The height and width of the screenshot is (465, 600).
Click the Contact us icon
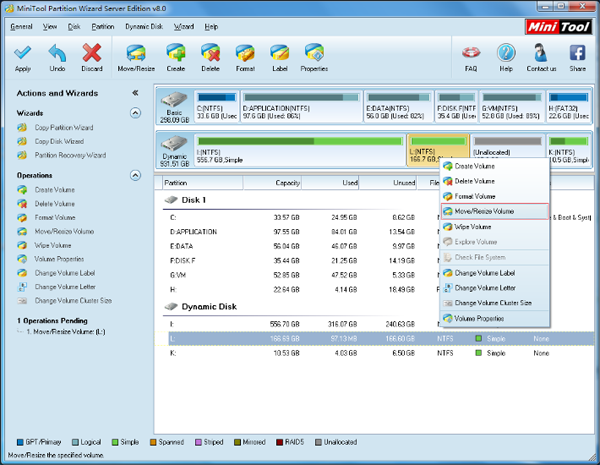(x=541, y=53)
